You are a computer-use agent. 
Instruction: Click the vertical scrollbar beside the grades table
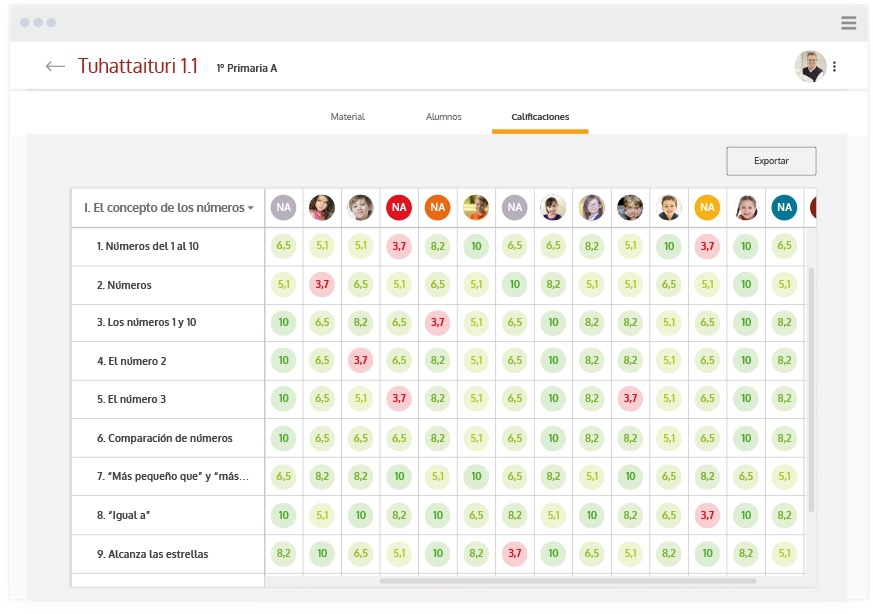click(x=811, y=390)
